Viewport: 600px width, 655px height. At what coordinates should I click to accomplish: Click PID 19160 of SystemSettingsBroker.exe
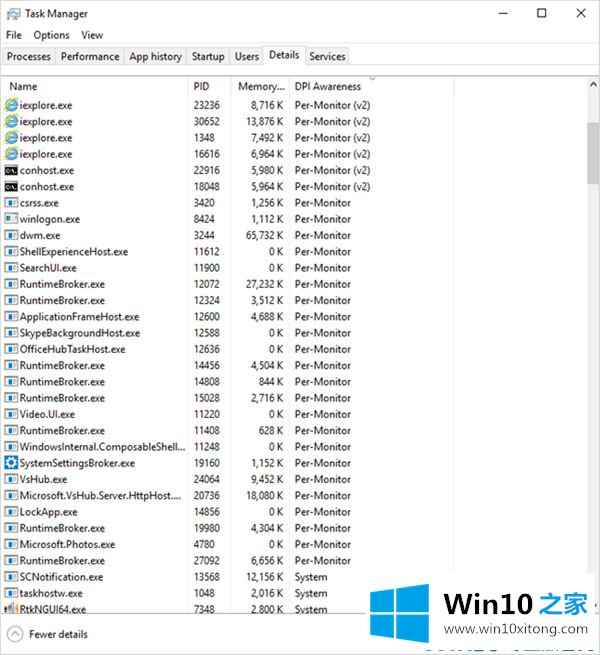pyautogui.click(x=206, y=463)
